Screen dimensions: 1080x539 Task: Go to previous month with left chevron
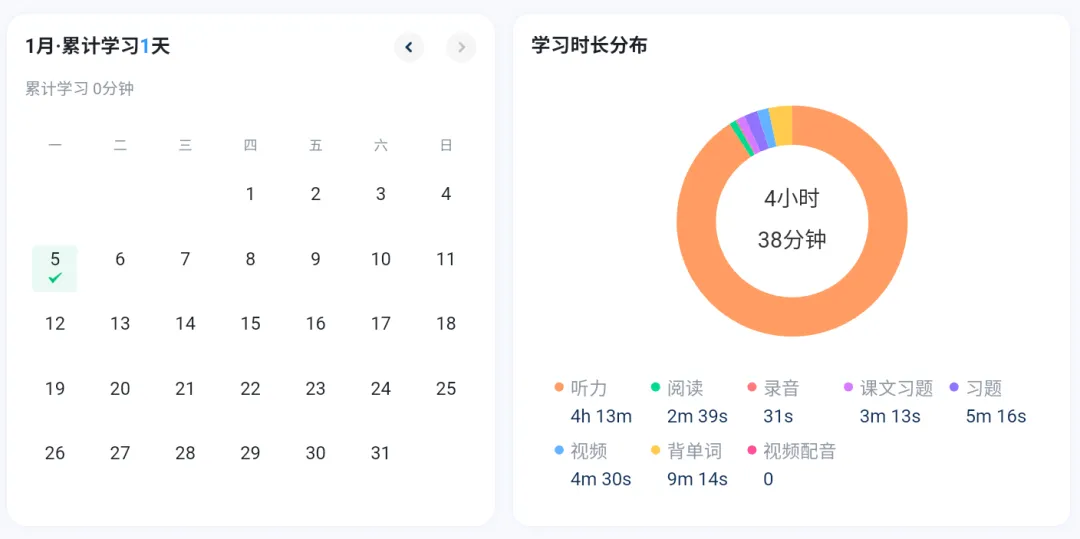point(408,47)
